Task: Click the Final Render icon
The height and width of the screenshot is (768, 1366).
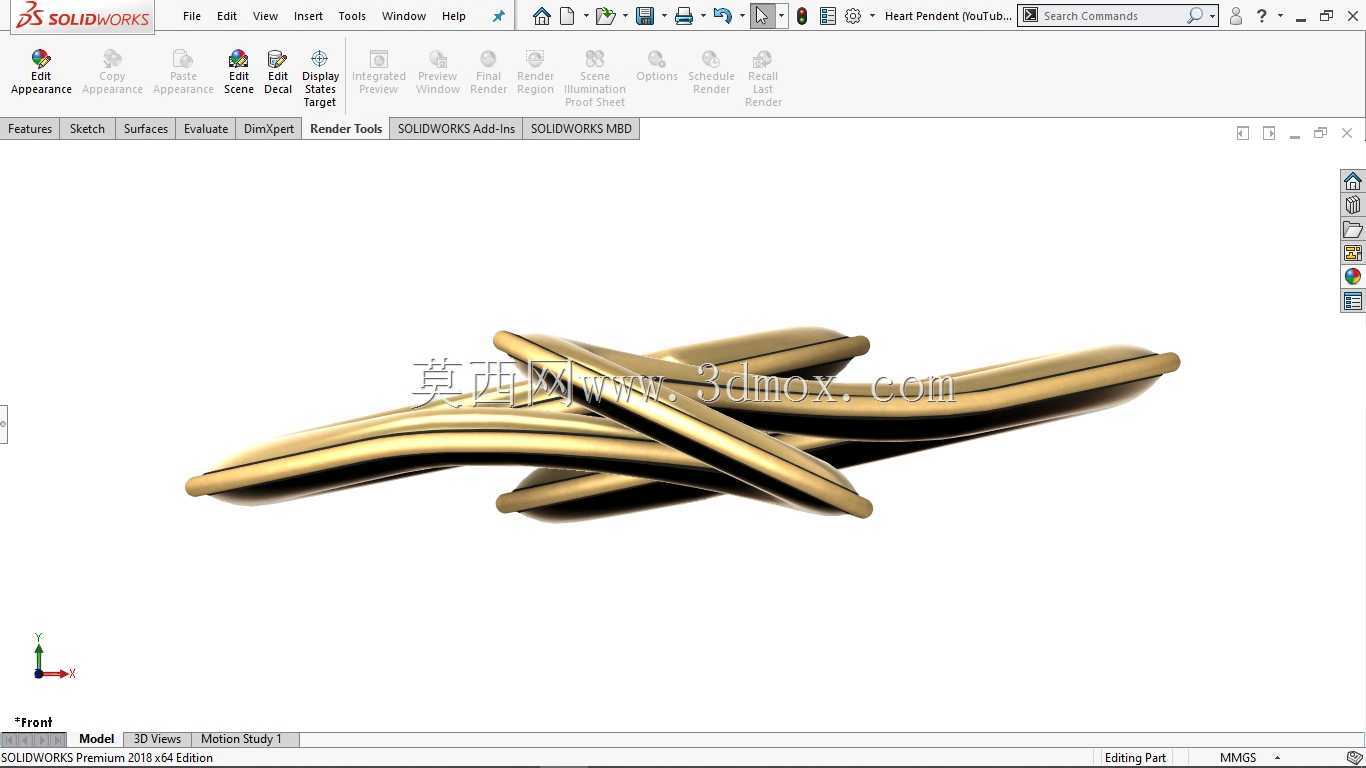Action: 488,59
